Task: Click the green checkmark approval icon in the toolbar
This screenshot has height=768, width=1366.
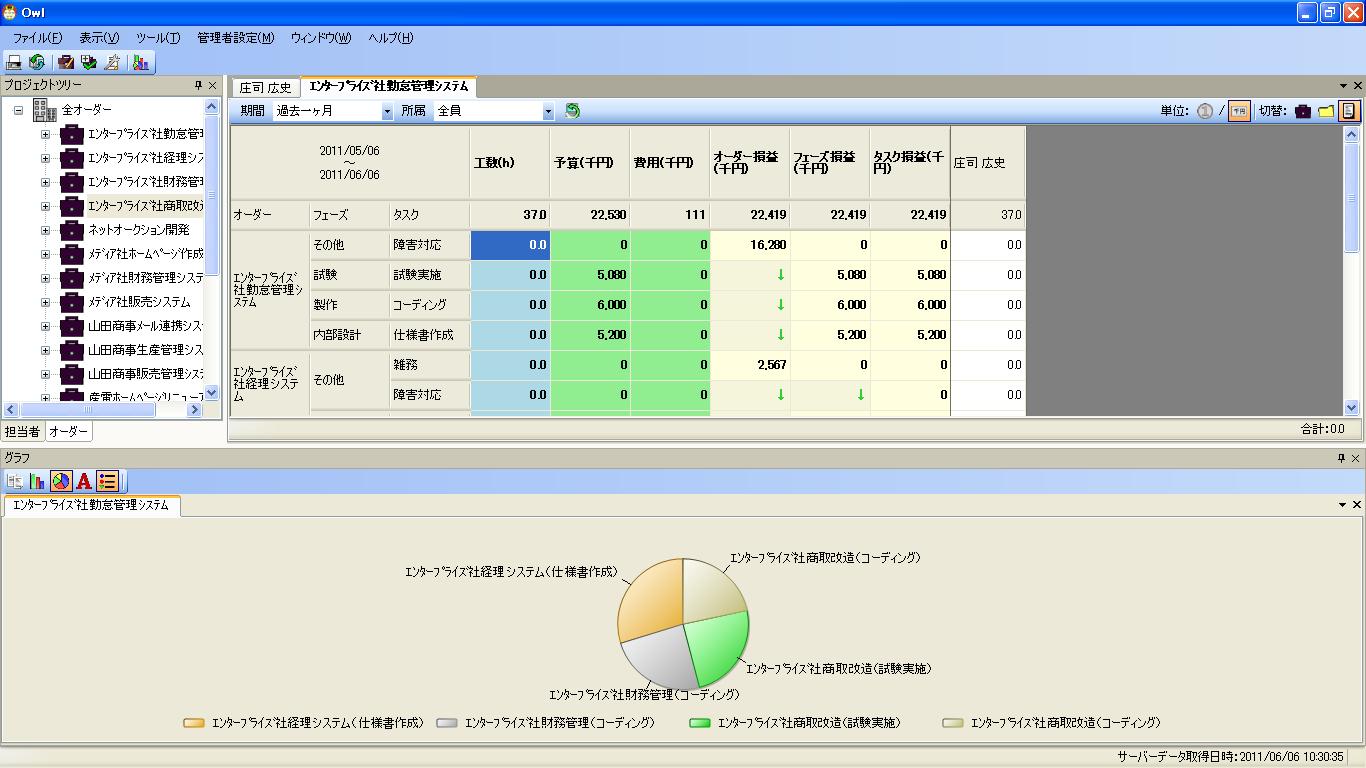Action: [89, 62]
